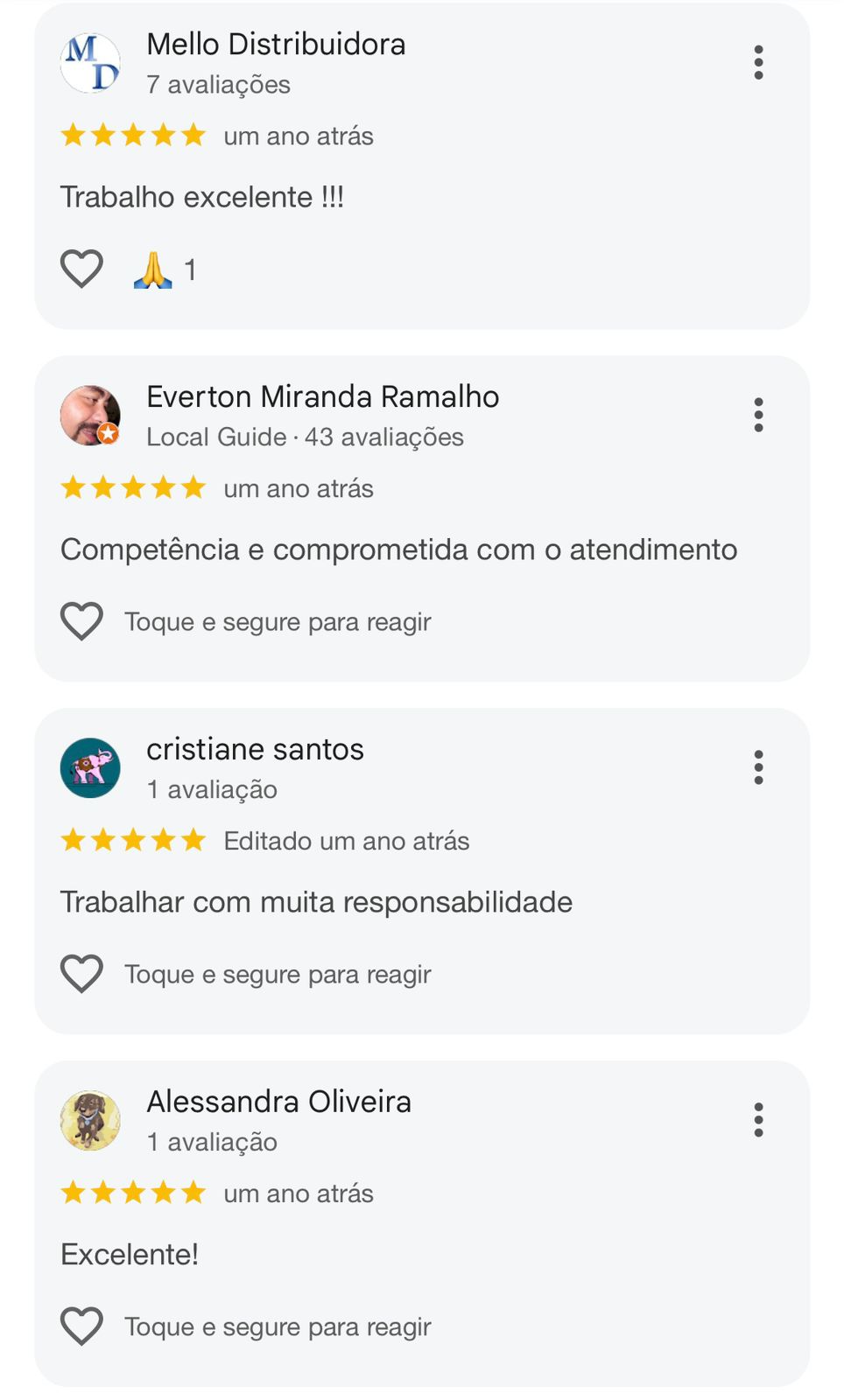Like Mello Distribuidora's review with heart
Screen dimensions: 844x1400
pos(81,269)
